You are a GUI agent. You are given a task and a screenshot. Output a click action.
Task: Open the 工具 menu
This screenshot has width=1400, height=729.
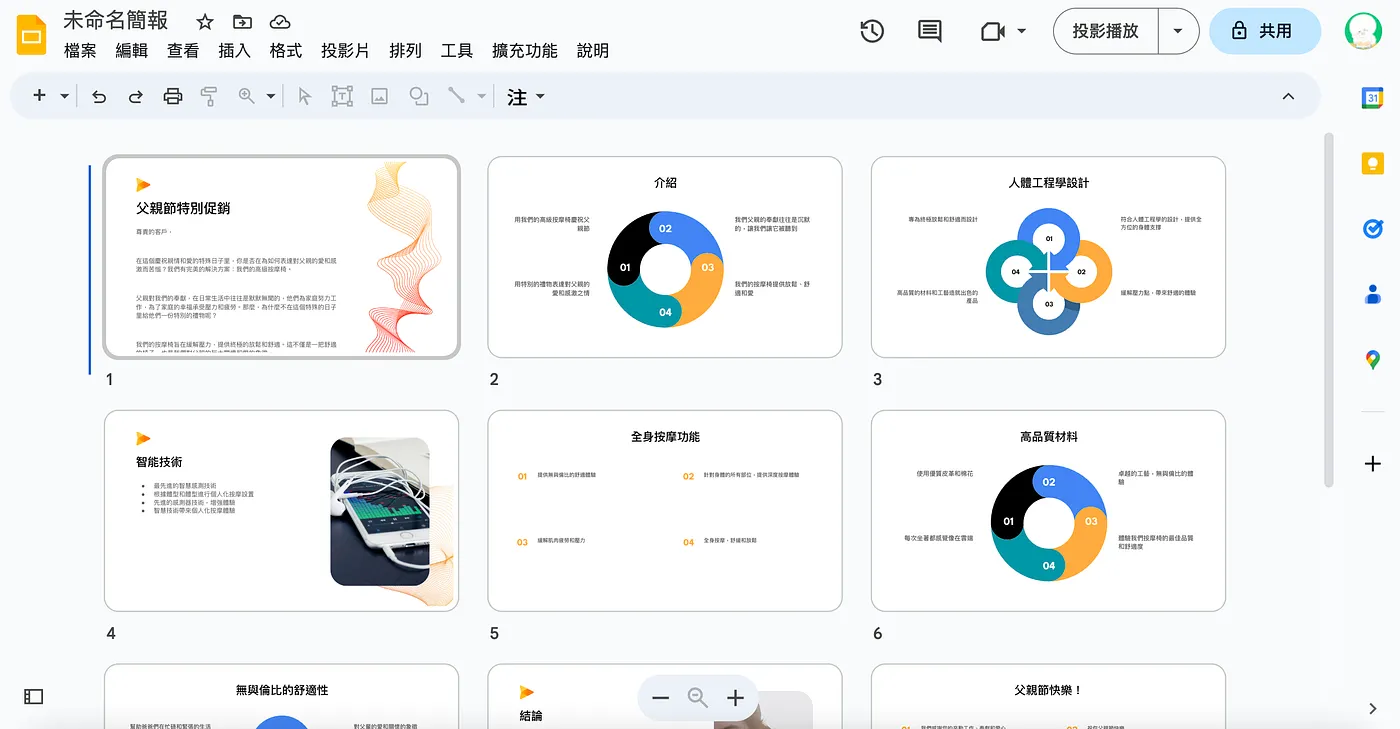457,51
